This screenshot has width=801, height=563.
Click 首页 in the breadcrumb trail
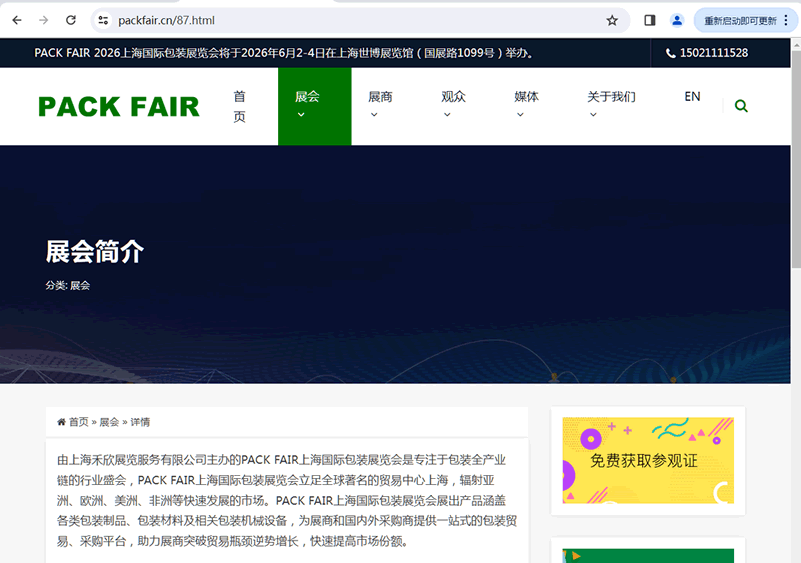click(78, 422)
